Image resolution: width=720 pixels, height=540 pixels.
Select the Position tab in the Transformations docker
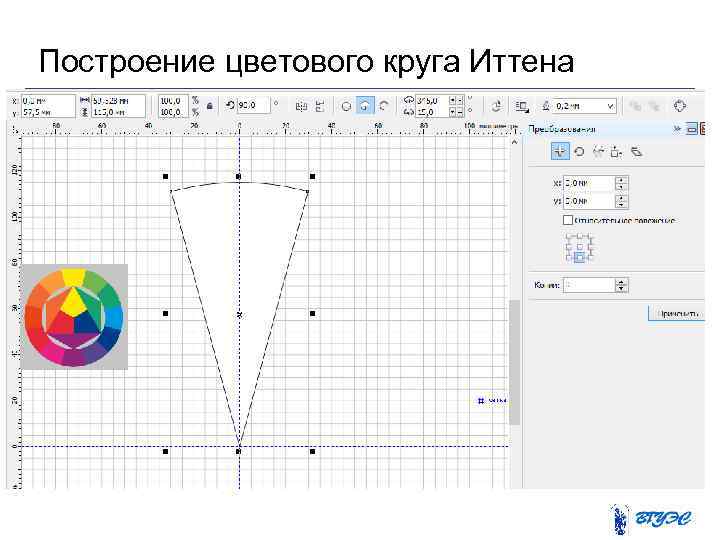click(x=560, y=151)
